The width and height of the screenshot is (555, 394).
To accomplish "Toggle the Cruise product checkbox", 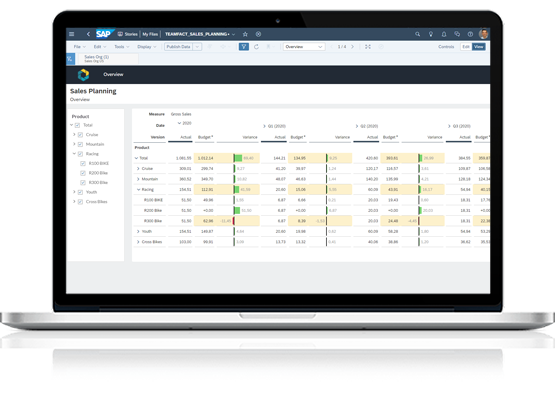I will (80, 135).
